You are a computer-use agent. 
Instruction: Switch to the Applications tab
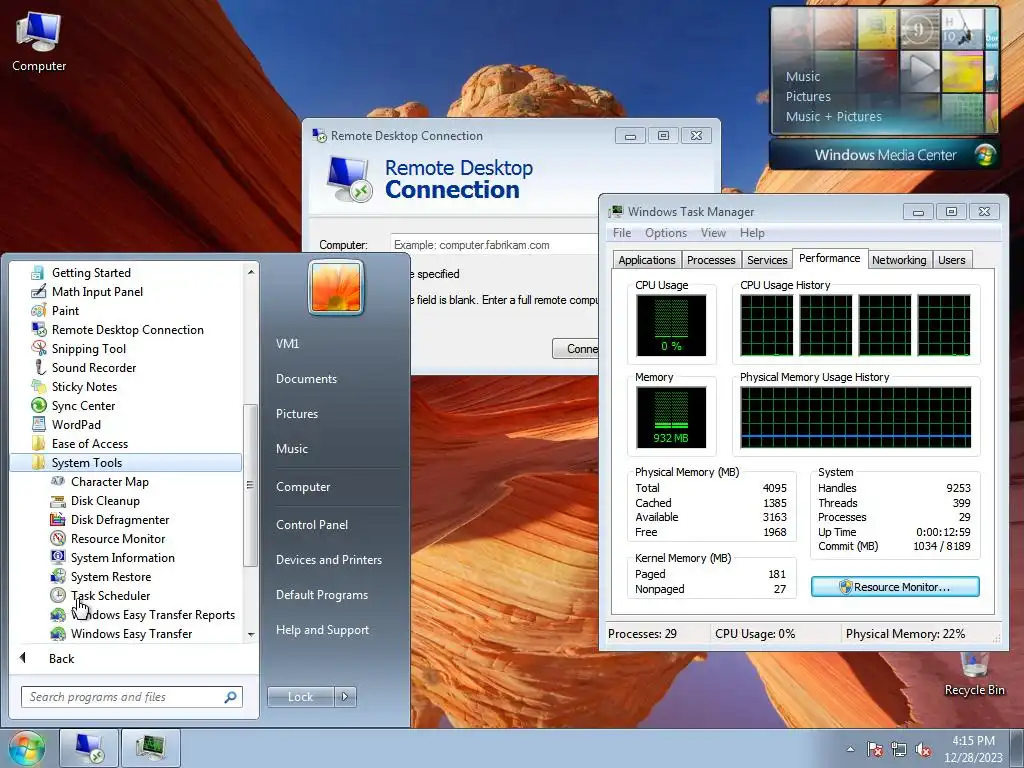pyautogui.click(x=647, y=260)
